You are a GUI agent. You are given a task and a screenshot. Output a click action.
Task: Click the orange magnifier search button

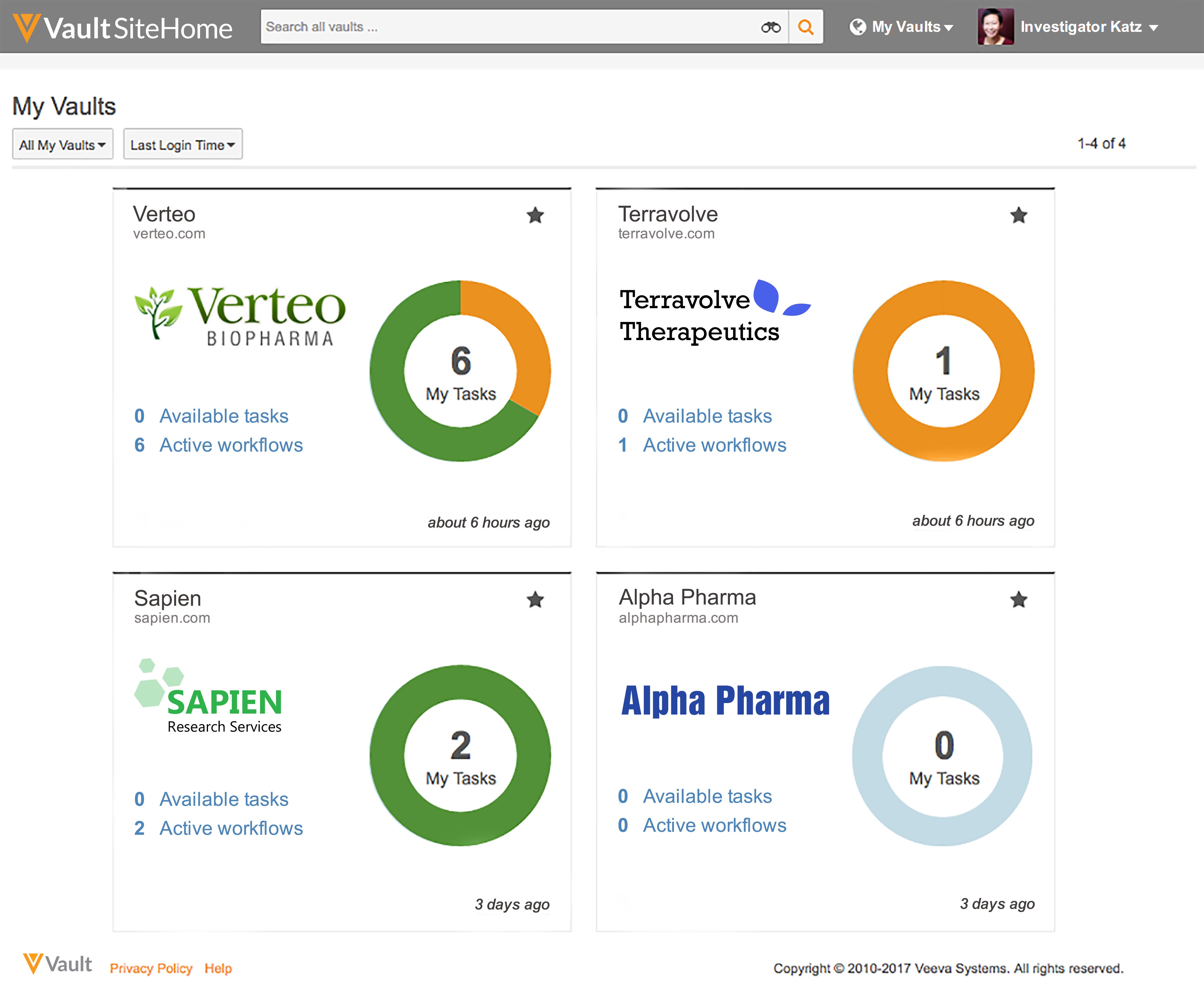(x=805, y=27)
